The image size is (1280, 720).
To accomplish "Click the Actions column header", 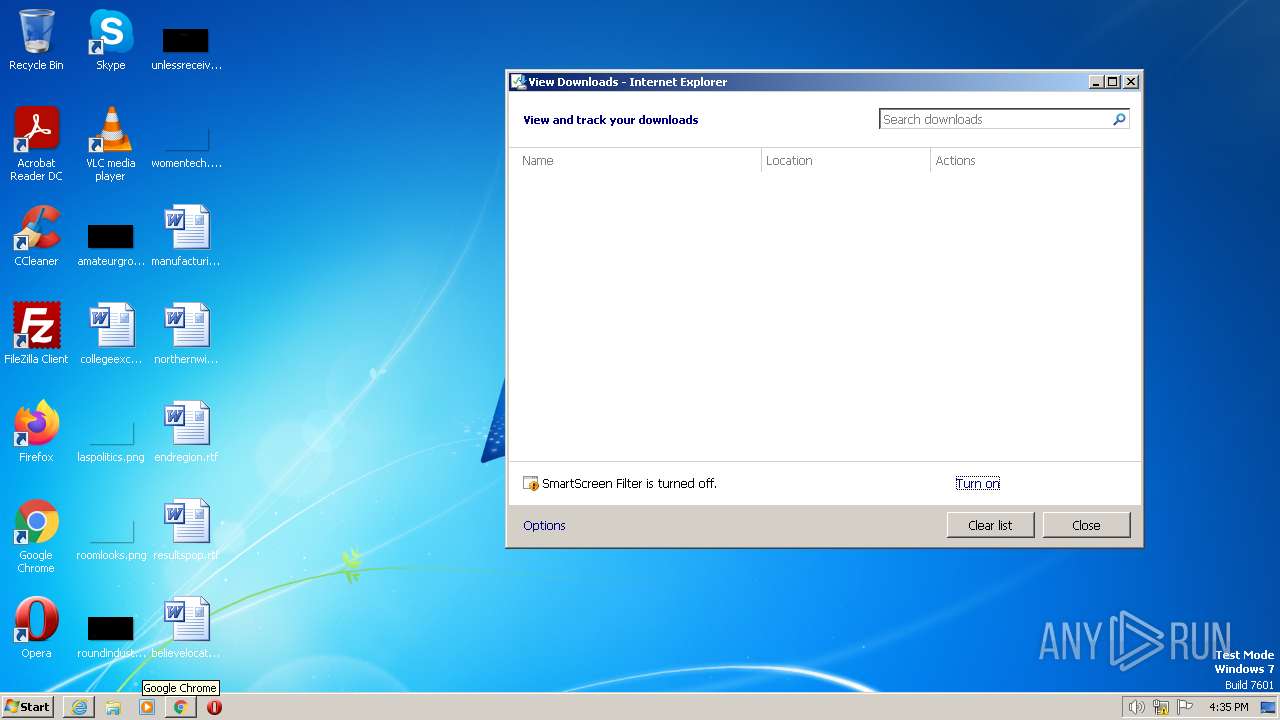I will click(1035, 160).
